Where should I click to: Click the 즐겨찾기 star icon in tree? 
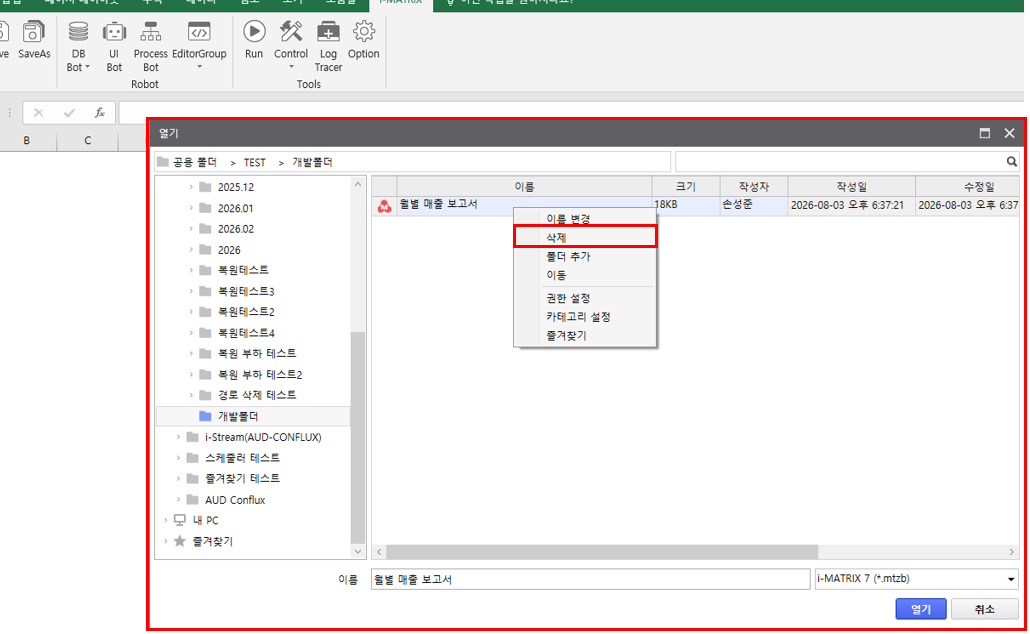coord(179,541)
